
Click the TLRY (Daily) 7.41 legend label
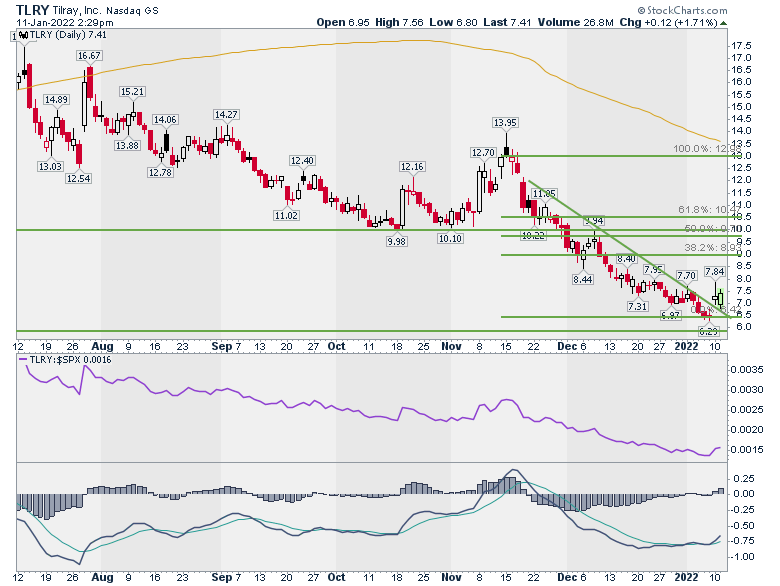click(68, 35)
